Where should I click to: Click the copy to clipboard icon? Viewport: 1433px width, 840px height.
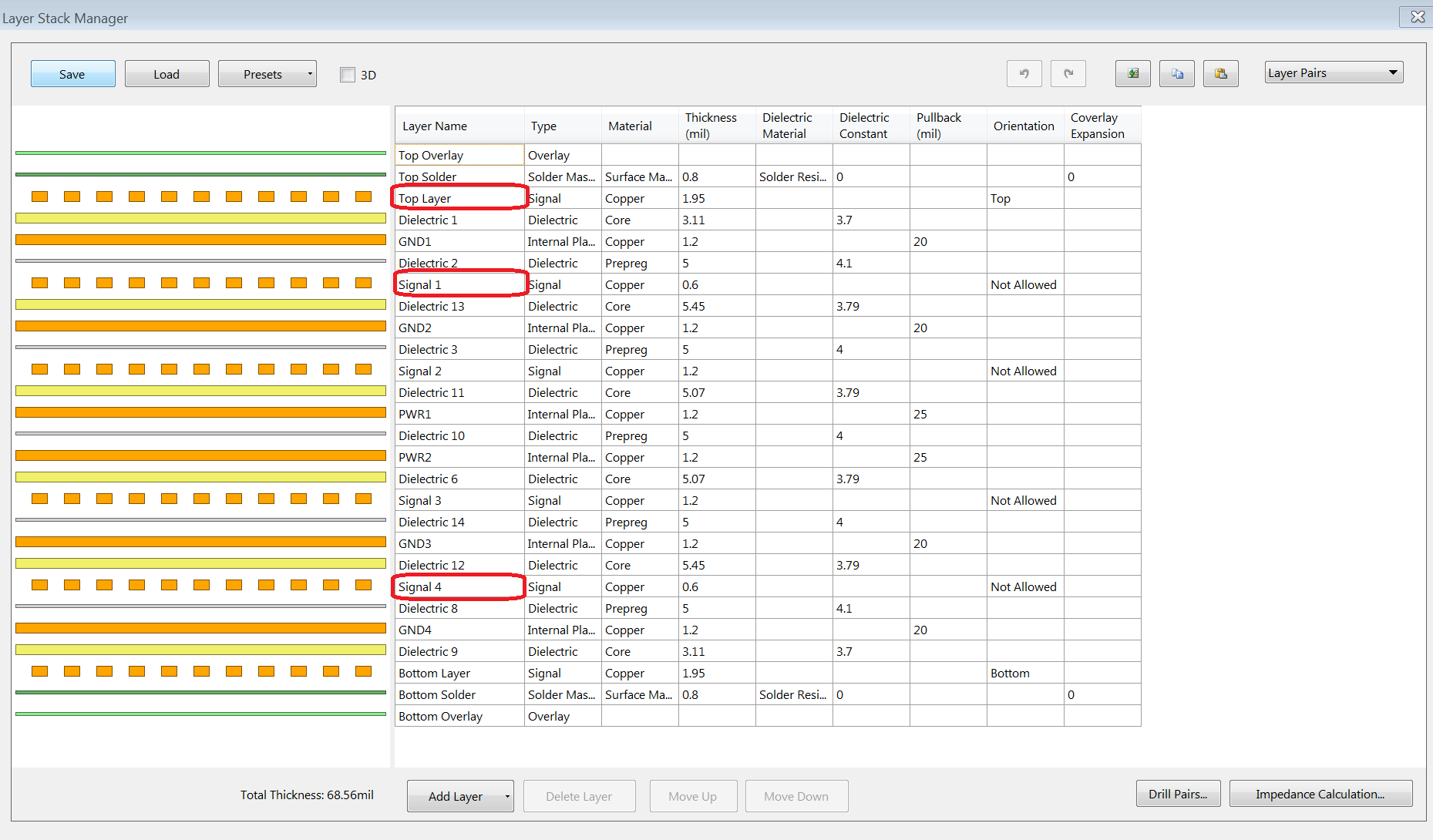pyautogui.click(x=1176, y=74)
